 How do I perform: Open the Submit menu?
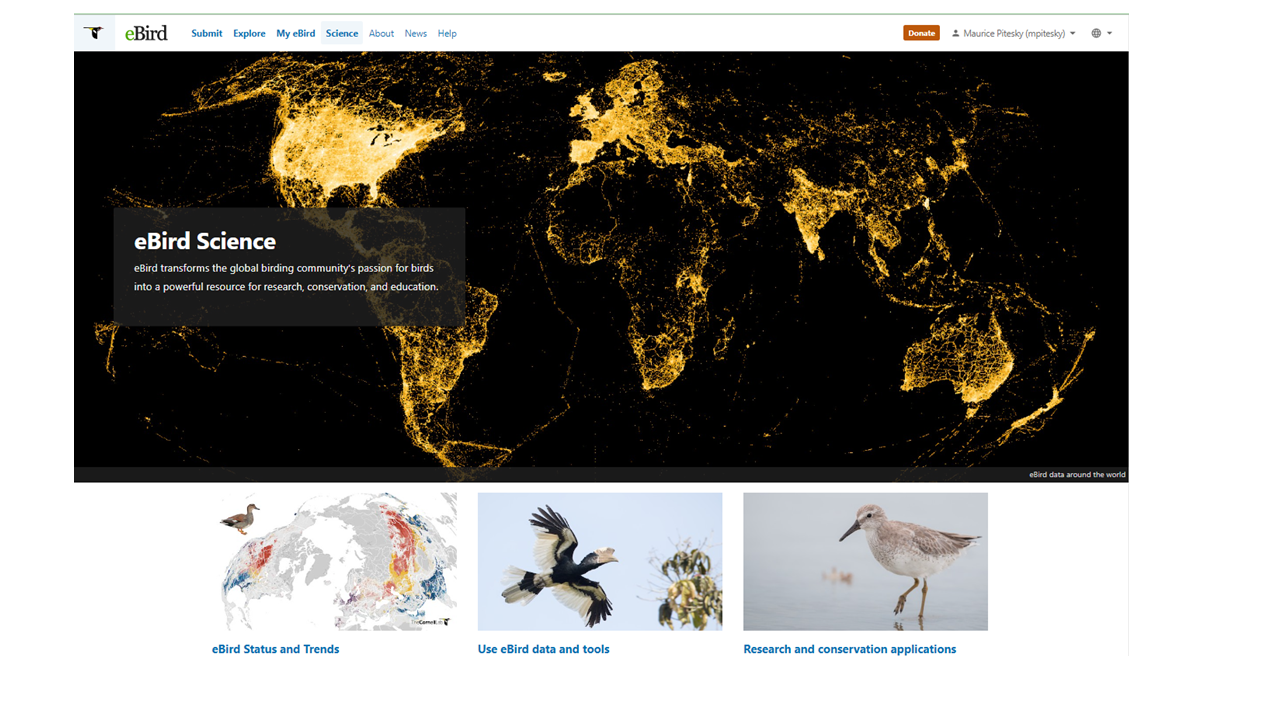tap(206, 33)
